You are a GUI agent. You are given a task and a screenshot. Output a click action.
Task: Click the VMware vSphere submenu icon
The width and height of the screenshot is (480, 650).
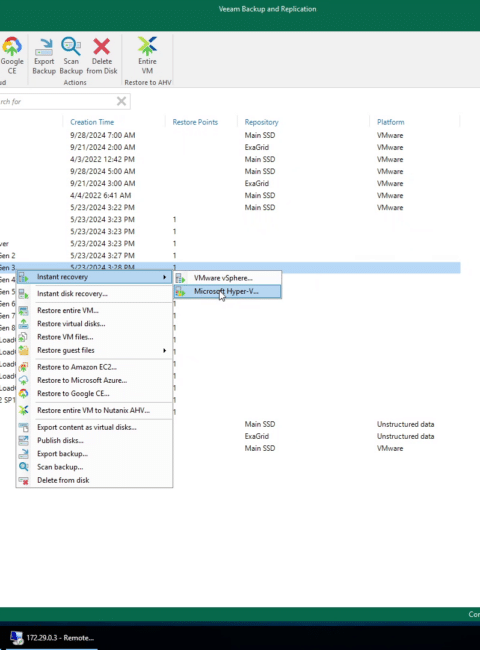(180, 279)
